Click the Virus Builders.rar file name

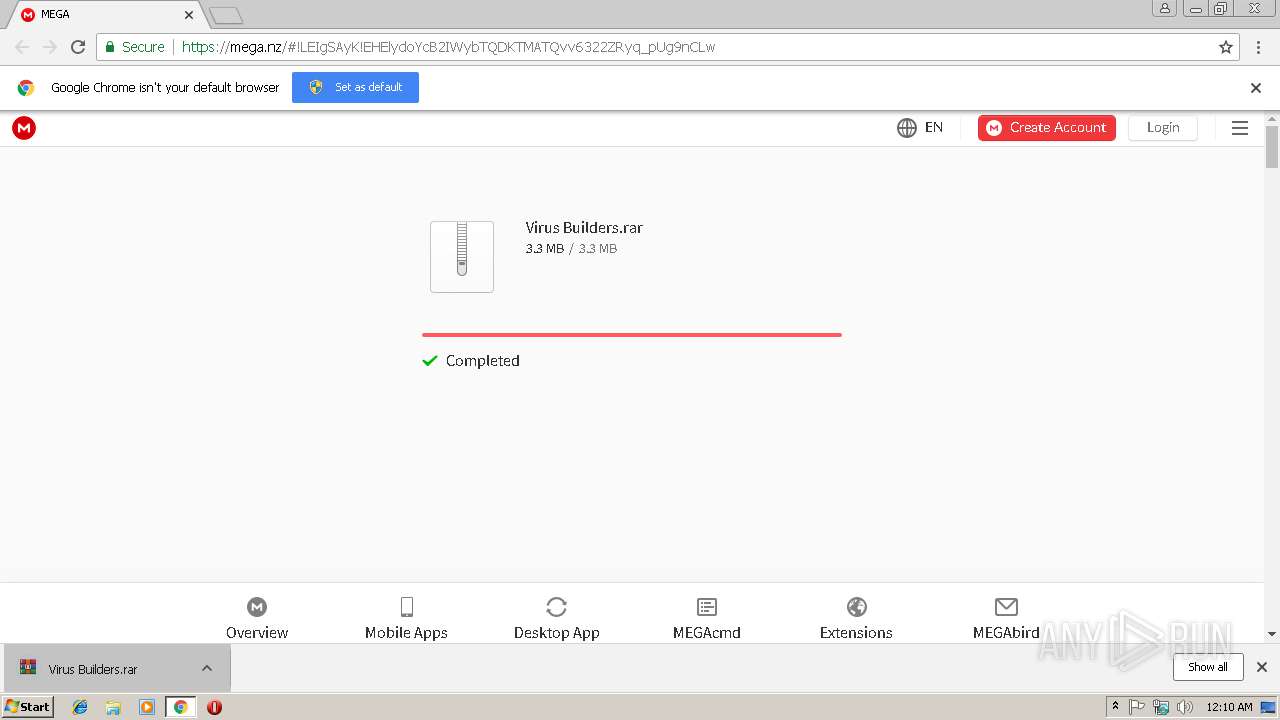pos(584,228)
